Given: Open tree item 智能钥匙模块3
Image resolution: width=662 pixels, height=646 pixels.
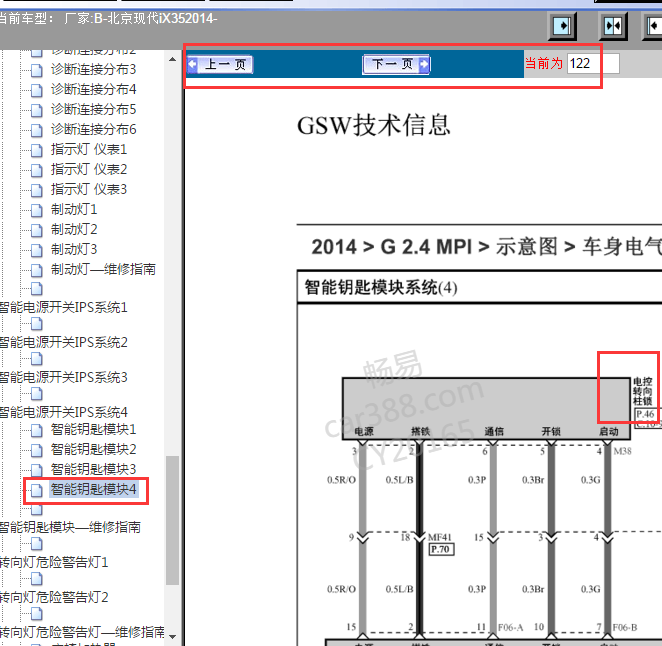Looking at the screenshot, I should pos(93,469).
